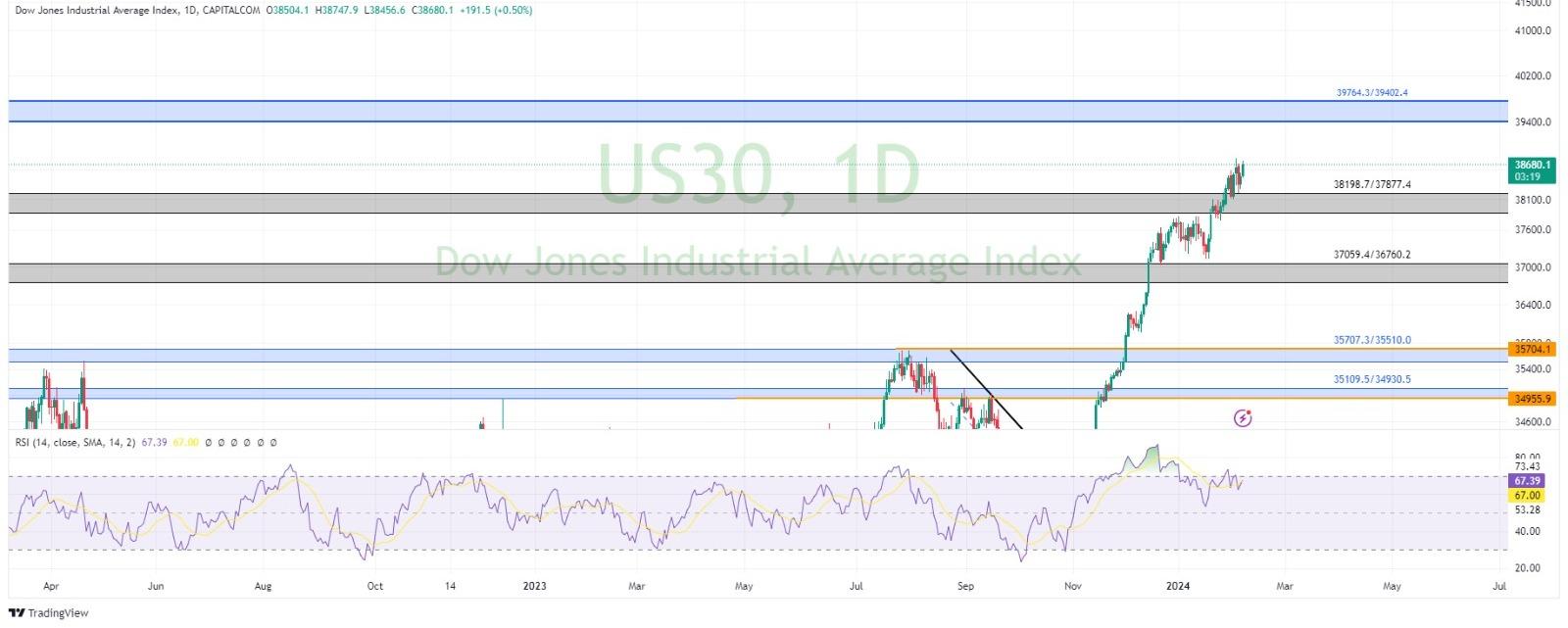This screenshot has height=628, width=1568.
Task: Select the orange 35704.1 price label
Action: (1534, 349)
